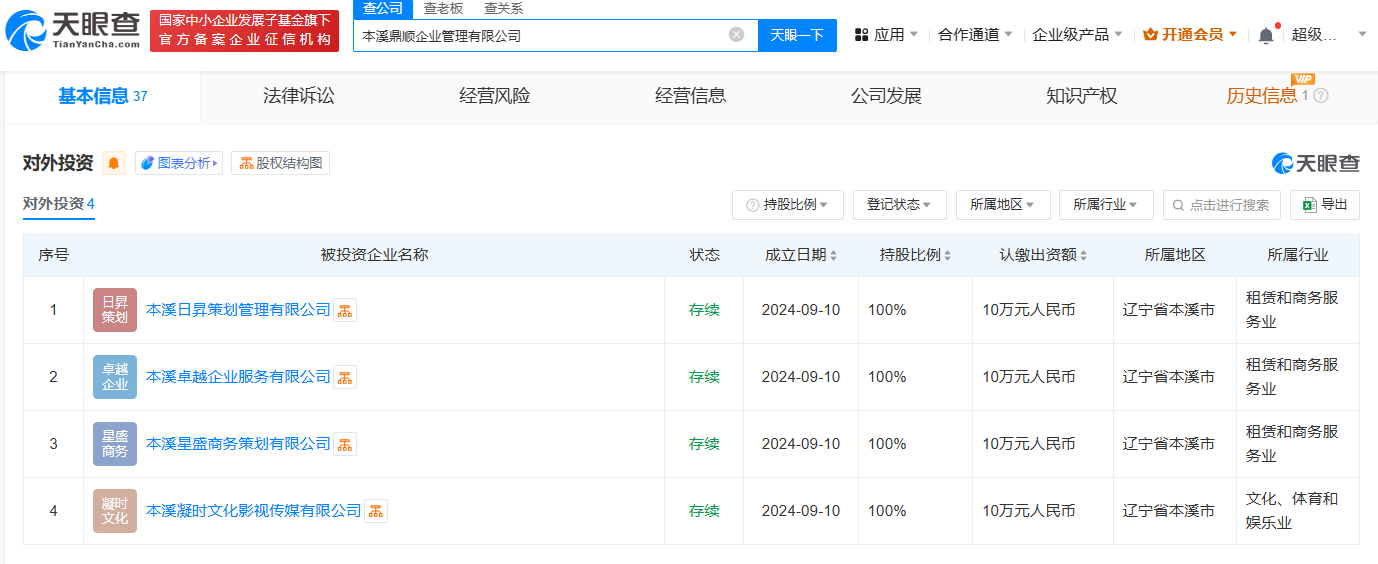Click the 点击进行搜索 table search field

pyautogui.click(x=1228, y=205)
